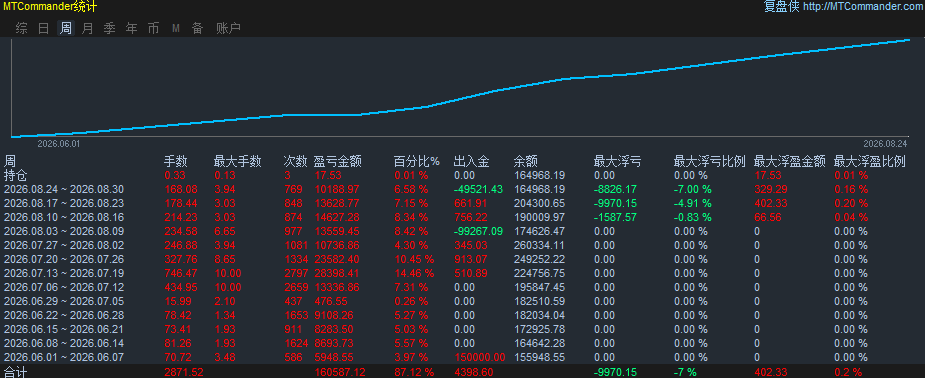Click the MTCommander统计 title

(50, 7)
